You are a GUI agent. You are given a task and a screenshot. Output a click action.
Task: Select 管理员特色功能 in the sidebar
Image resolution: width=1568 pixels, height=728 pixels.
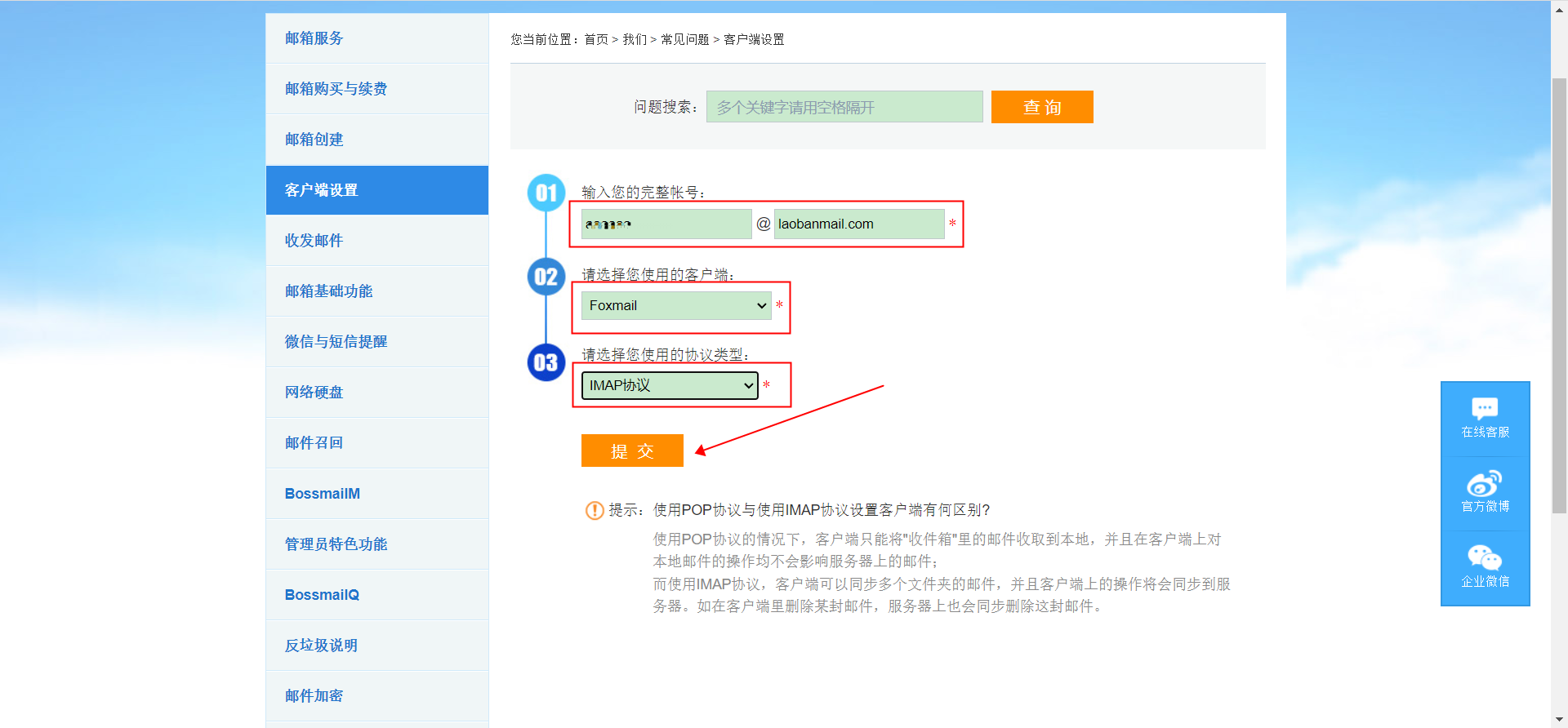click(377, 544)
